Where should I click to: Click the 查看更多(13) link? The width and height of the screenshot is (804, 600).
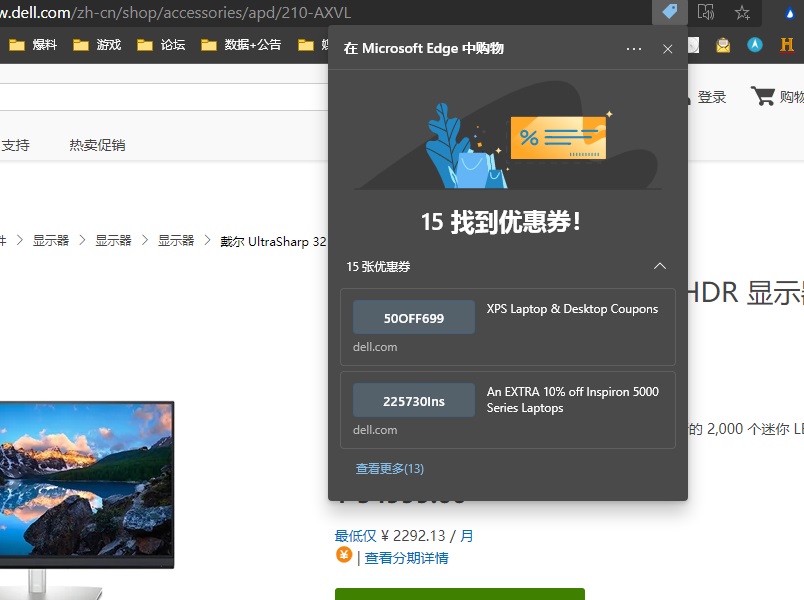point(388,467)
